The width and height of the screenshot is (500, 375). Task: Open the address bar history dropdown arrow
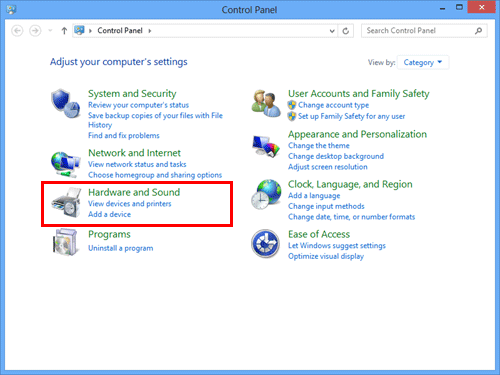click(x=332, y=31)
